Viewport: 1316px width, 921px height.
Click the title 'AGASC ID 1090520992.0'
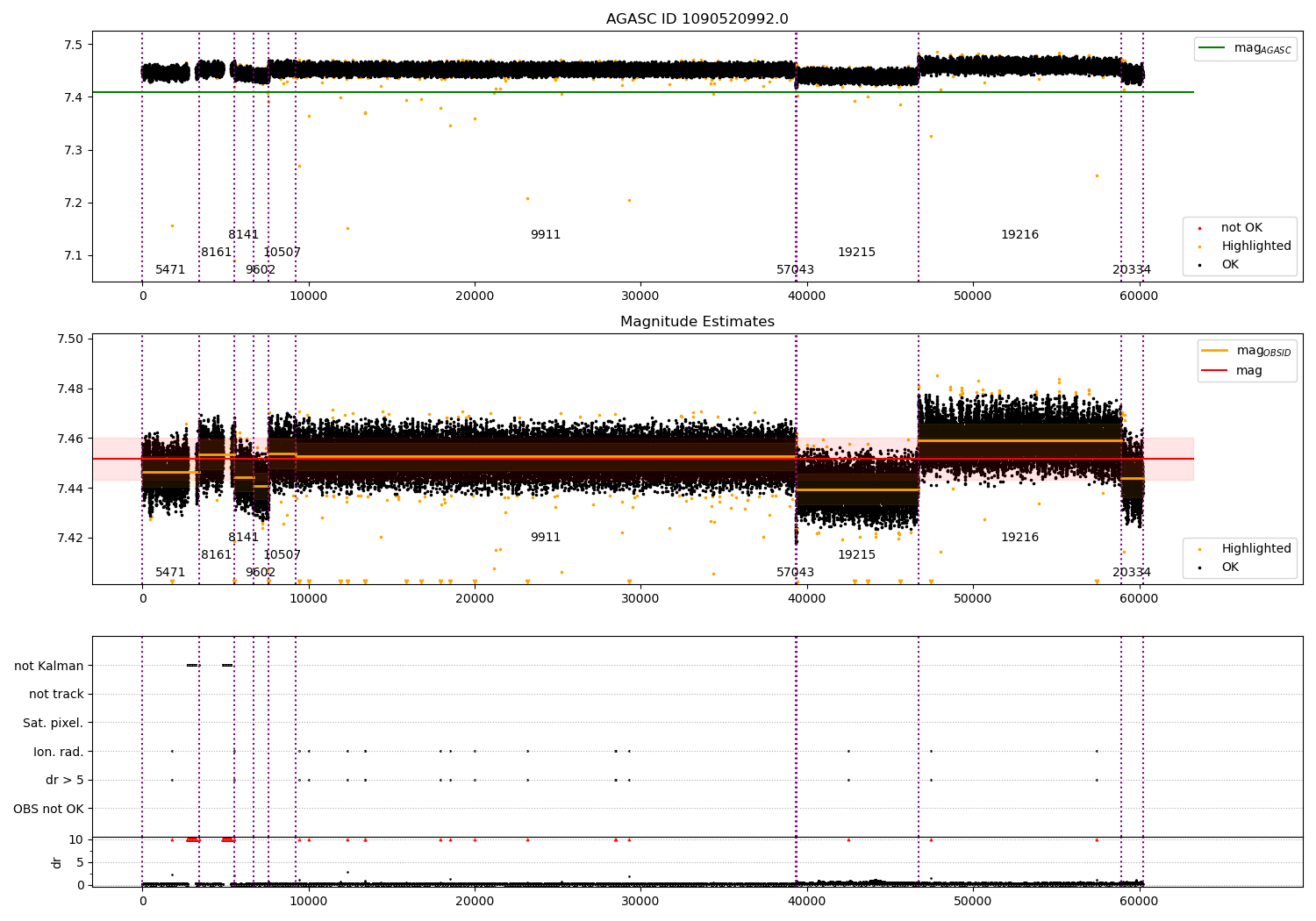point(697,19)
